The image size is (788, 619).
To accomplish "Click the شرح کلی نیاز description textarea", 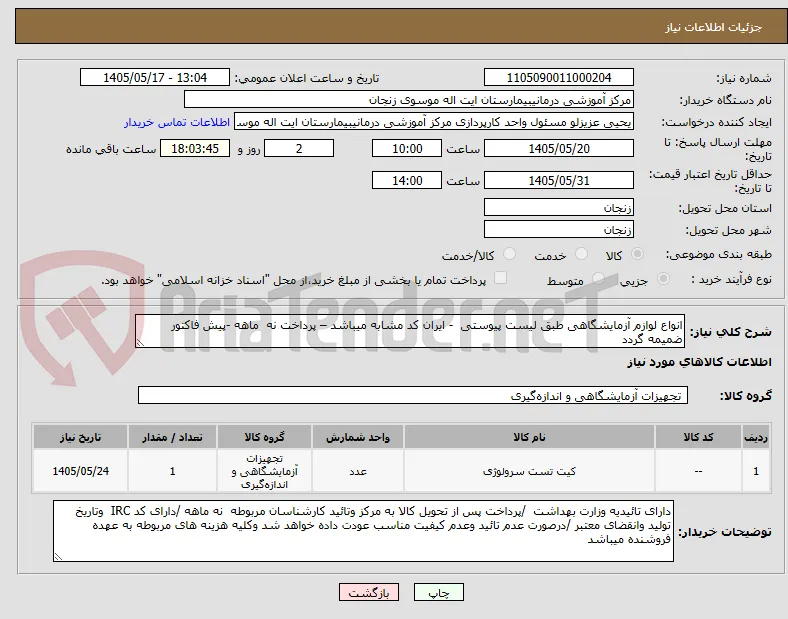I will pyautogui.click(x=410, y=332).
